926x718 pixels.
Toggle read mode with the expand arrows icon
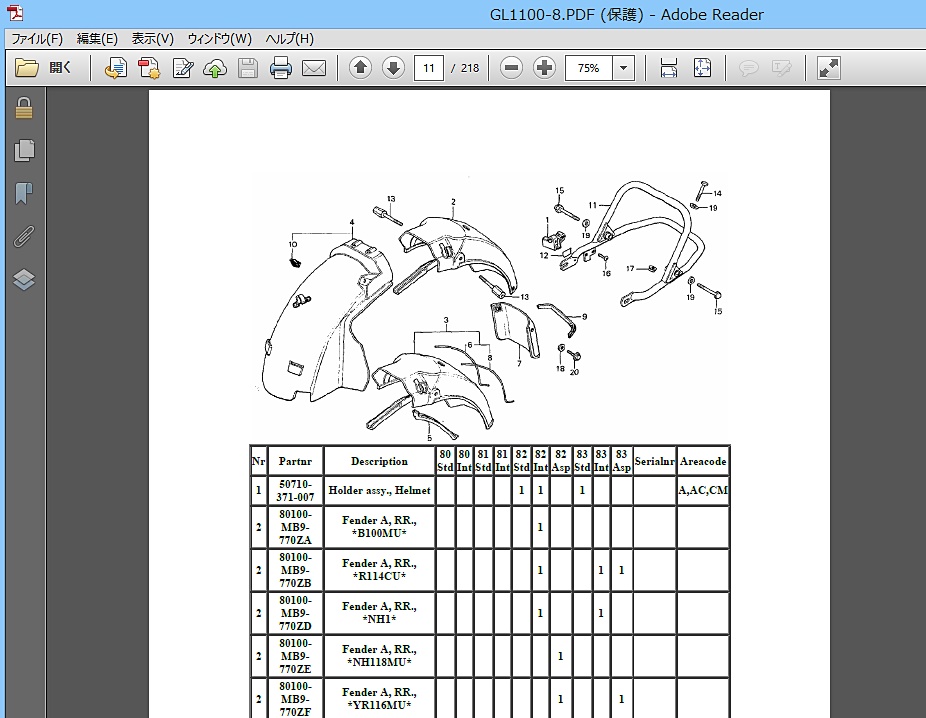[828, 68]
